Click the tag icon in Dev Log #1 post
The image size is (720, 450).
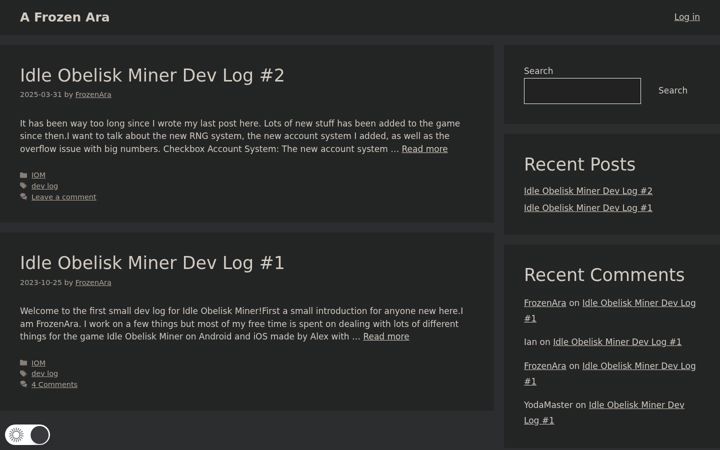point(23,373)
